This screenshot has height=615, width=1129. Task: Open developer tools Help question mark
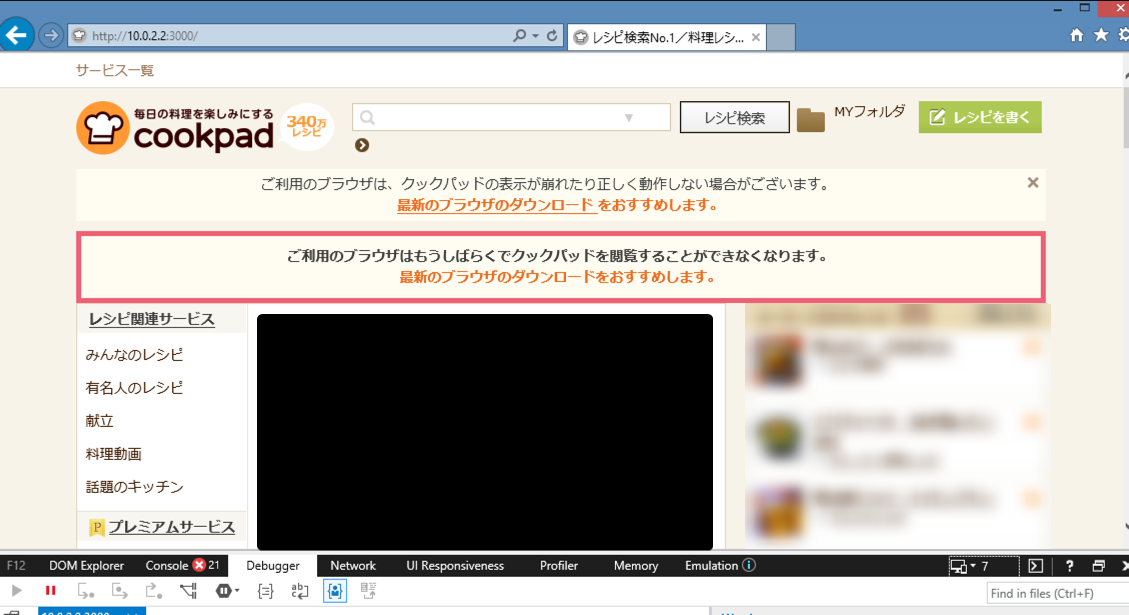1069,567
